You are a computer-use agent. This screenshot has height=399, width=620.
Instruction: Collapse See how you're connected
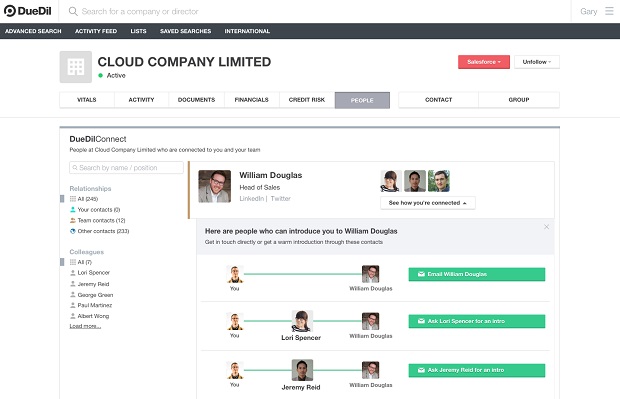(x=428, y=203)
